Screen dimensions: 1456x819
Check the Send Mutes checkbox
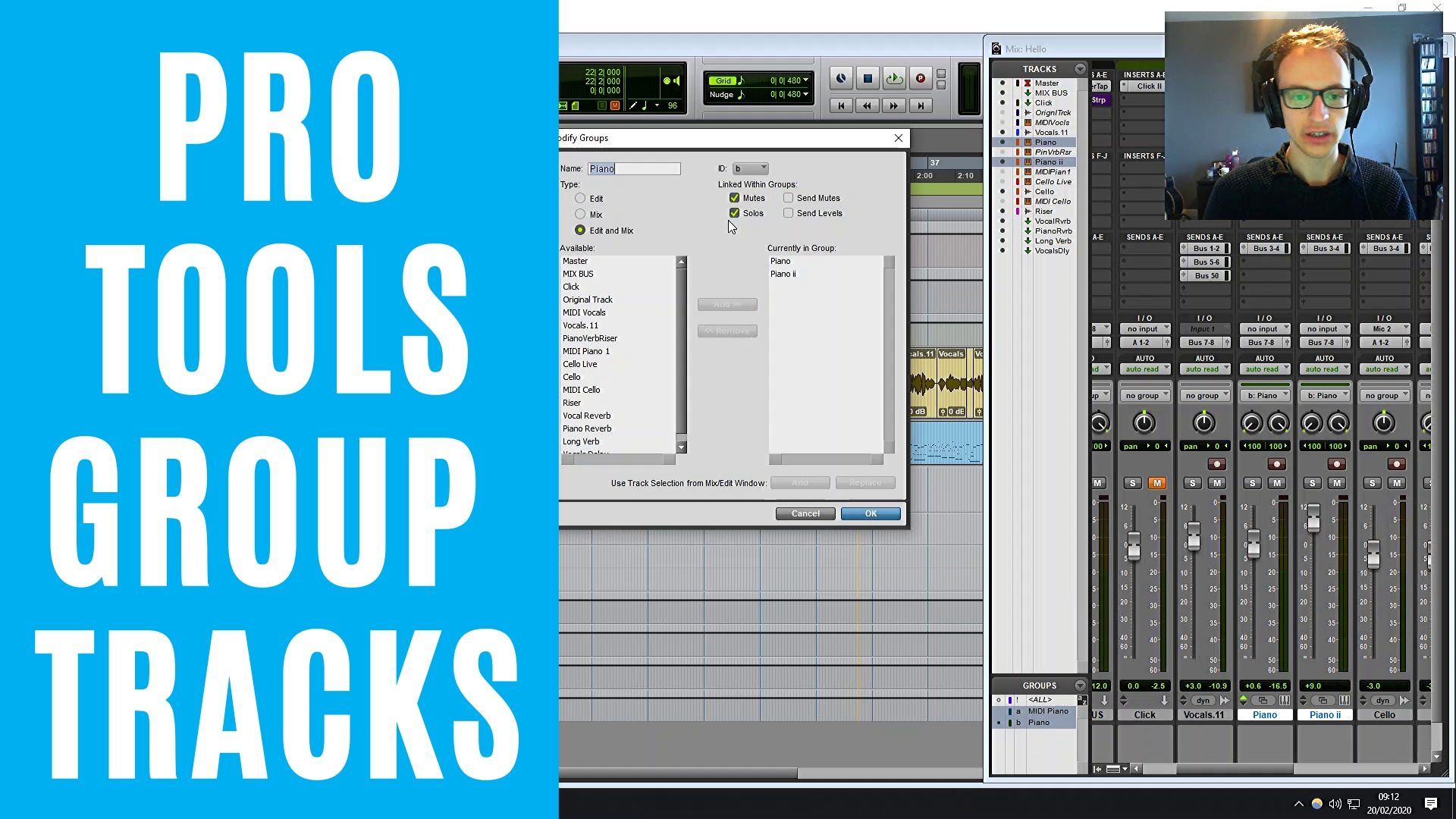click(x=789, y=198)
